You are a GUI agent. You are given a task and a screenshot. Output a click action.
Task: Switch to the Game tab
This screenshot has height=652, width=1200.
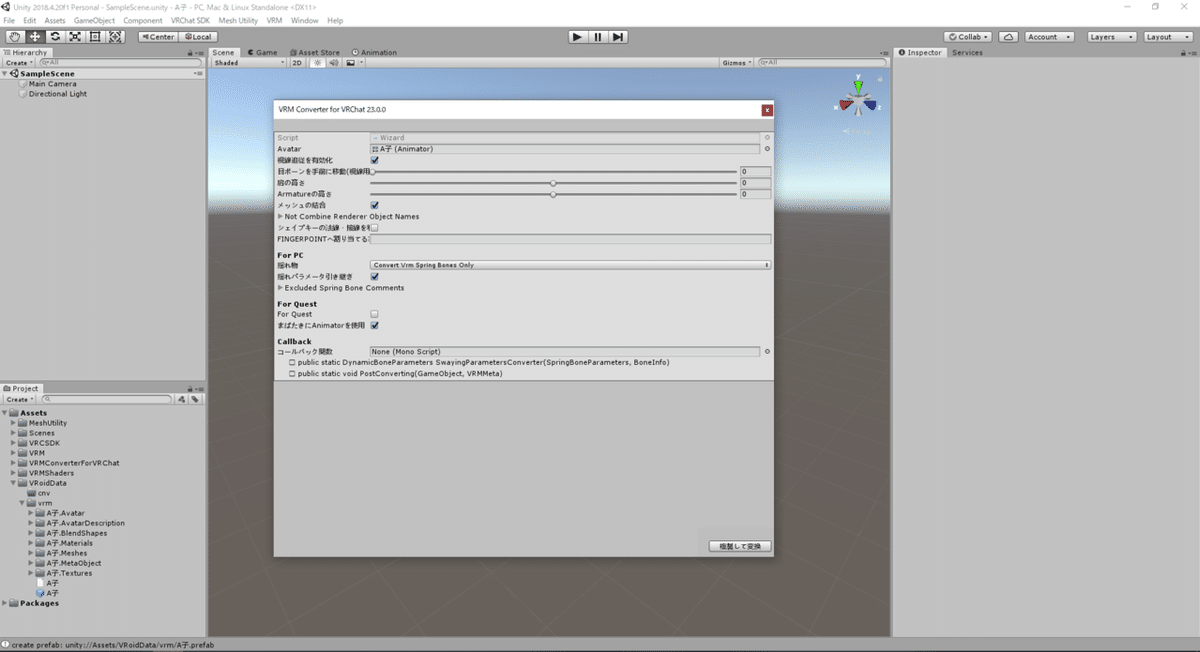(x=262, y=52)
